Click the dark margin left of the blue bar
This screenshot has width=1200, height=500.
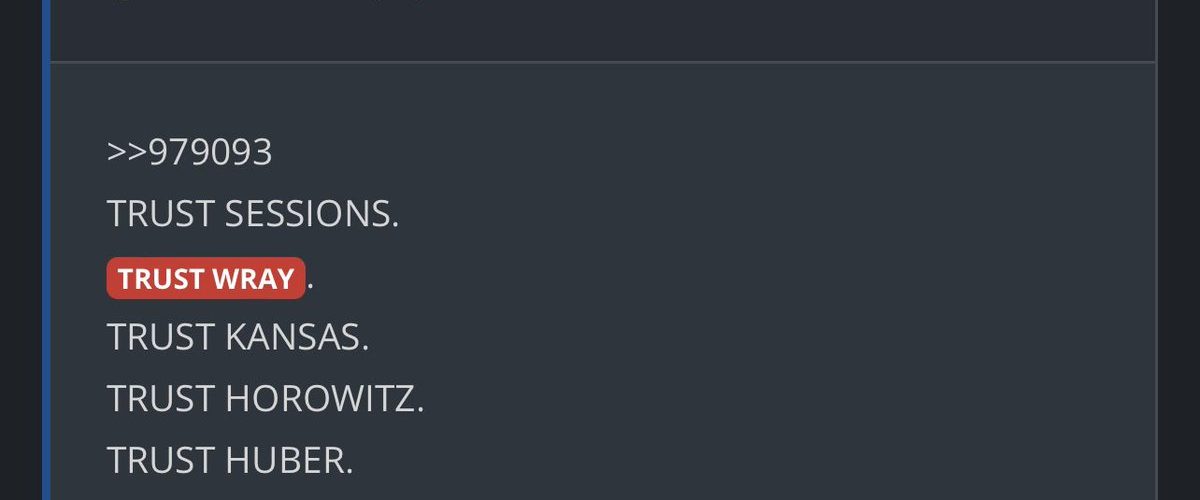(x=20, y=250)
